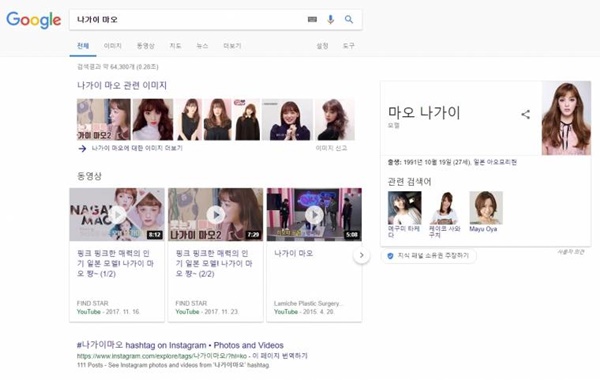Click the 동영상 section heading

90,176
